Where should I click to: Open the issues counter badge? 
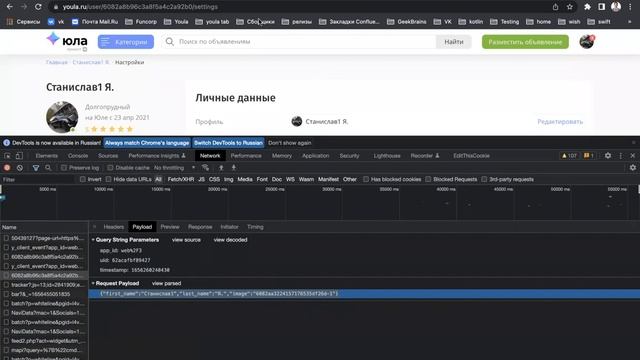click(x=589, y=156)
